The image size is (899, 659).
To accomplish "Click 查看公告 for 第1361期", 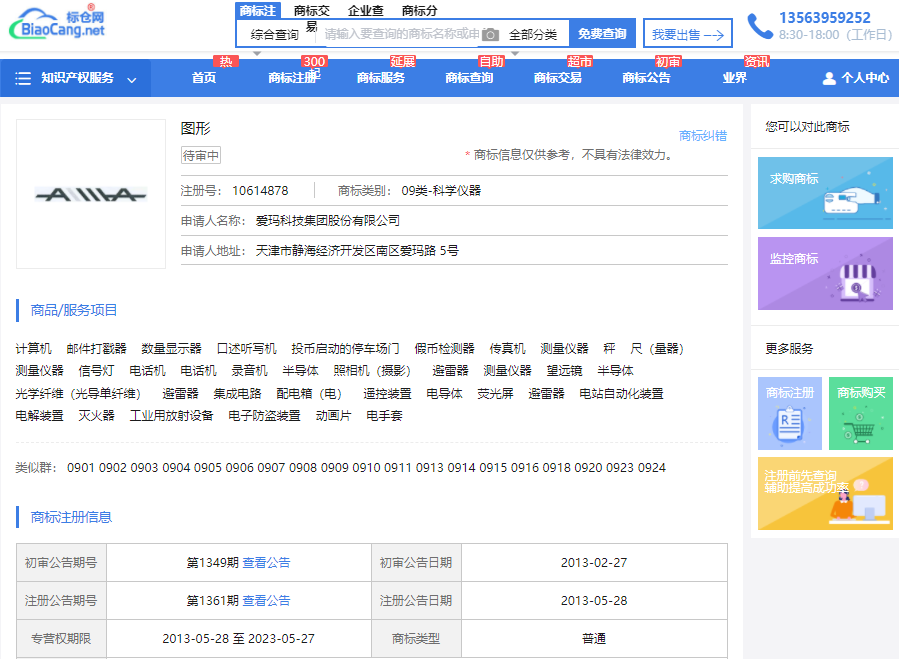I will (267, 600).
